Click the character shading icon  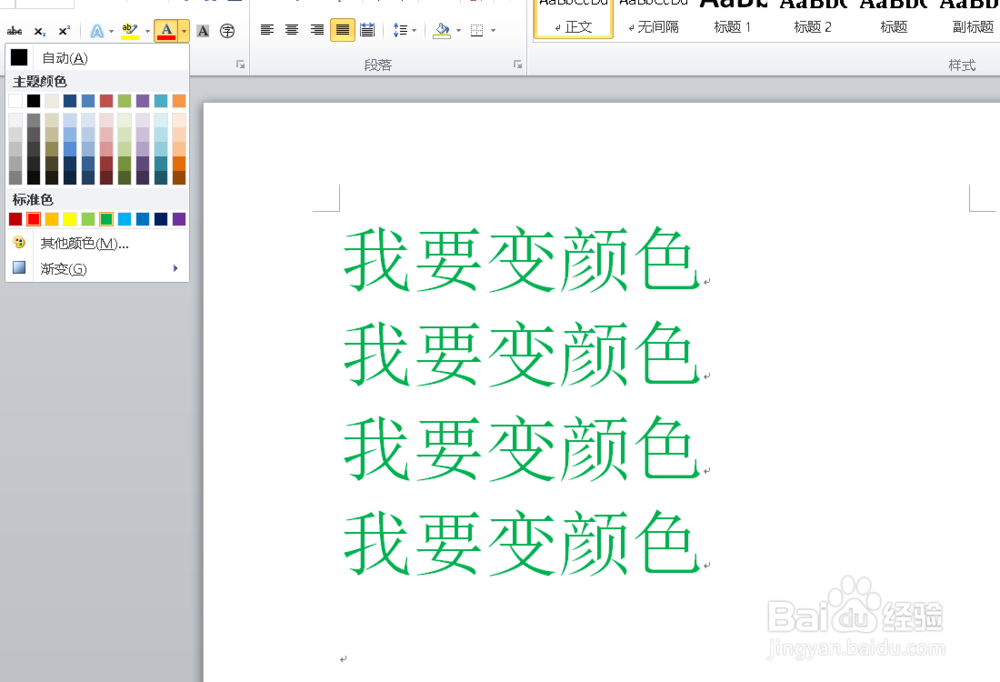[202, 30]
